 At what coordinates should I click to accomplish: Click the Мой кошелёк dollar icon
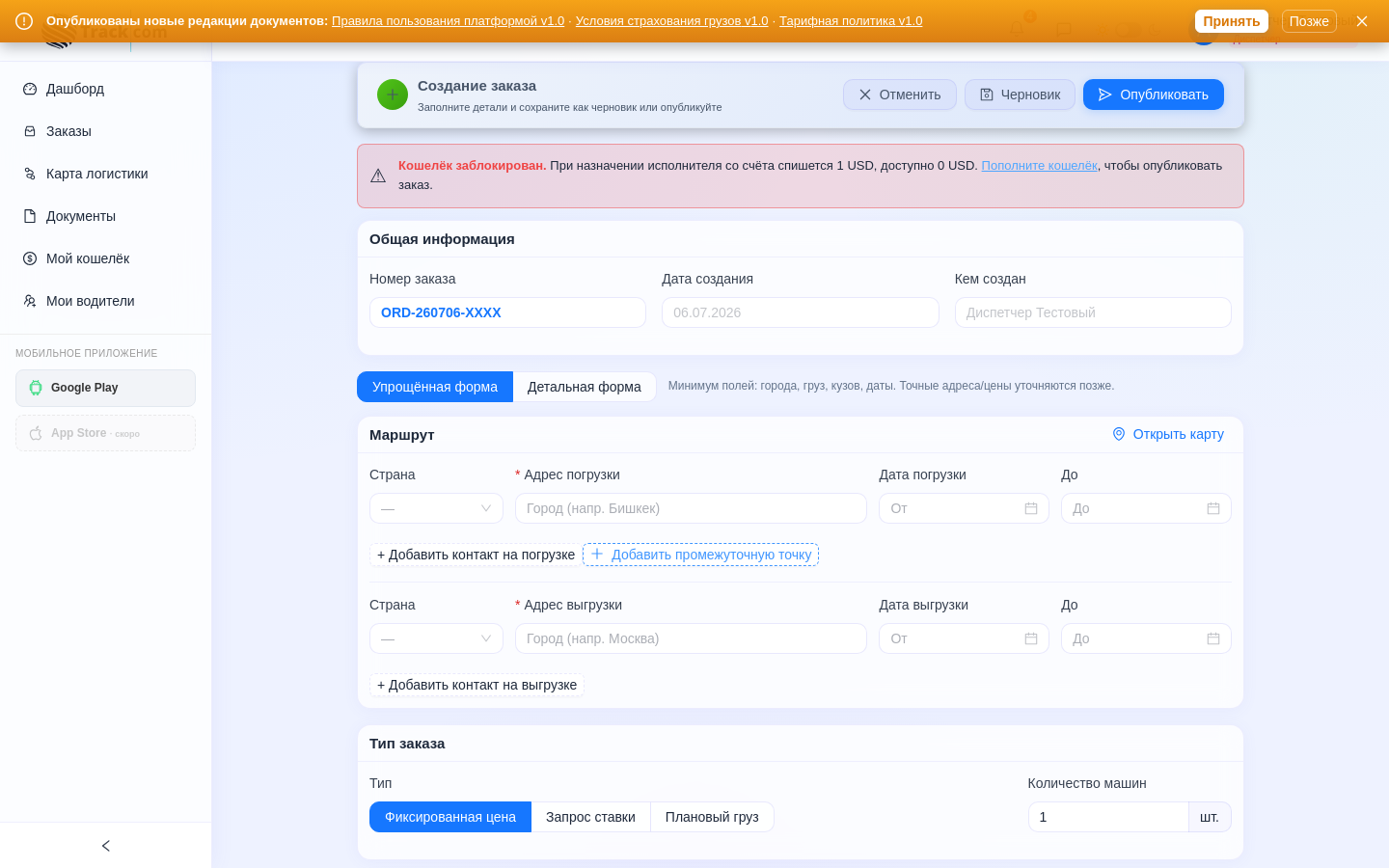click(x=30, y=258)
